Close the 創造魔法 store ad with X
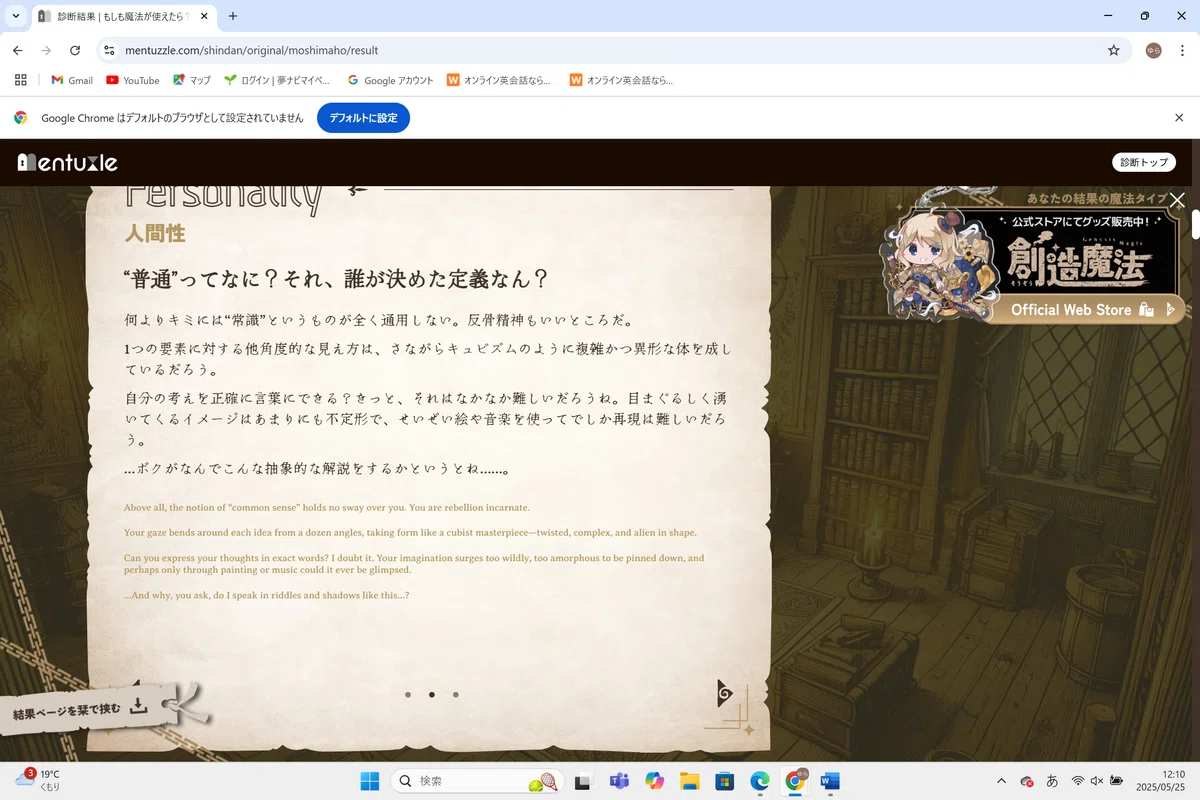Screen dimensions: 1200x800 pos(1177,200)
